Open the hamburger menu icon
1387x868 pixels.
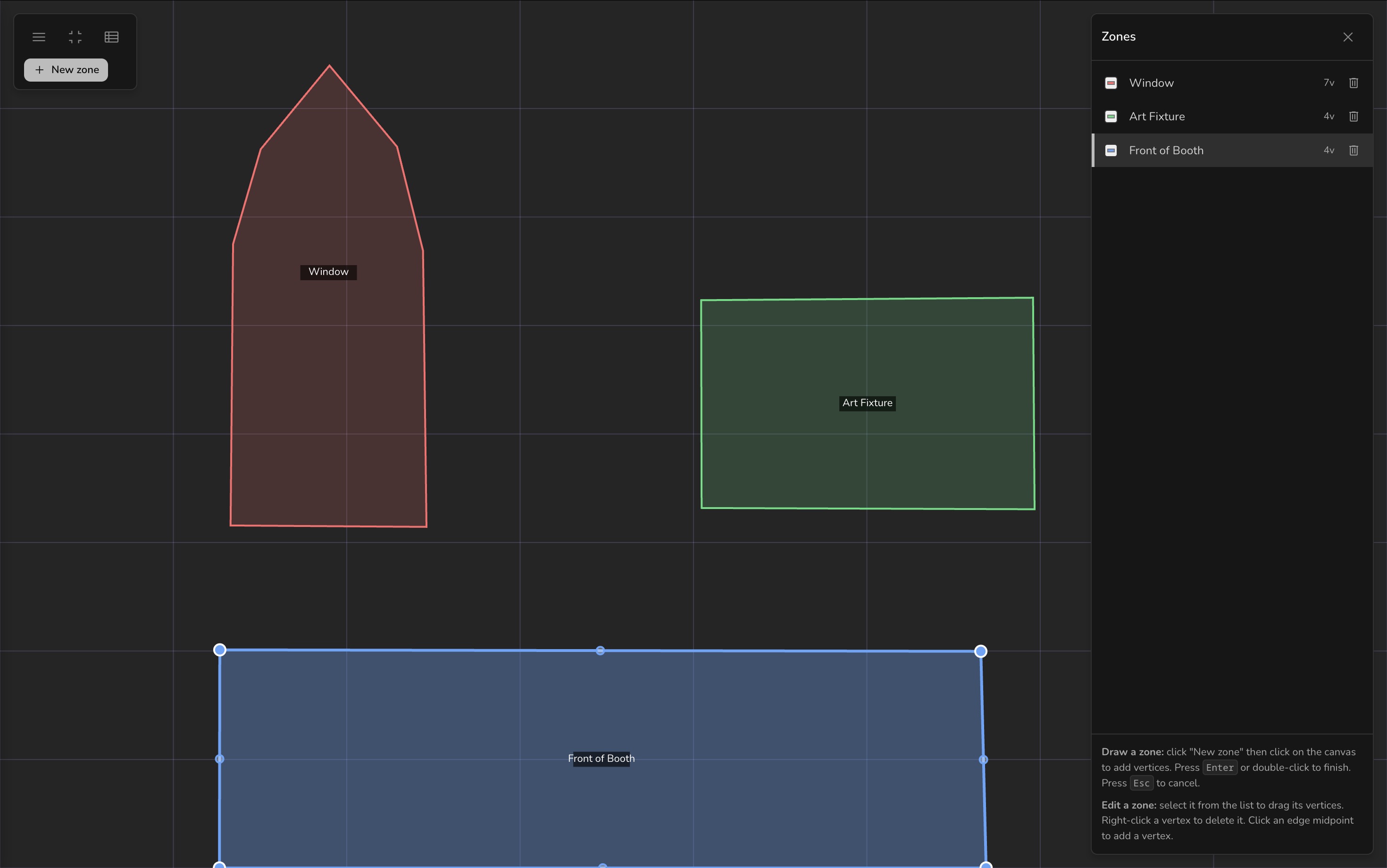[x=39, y=37]
